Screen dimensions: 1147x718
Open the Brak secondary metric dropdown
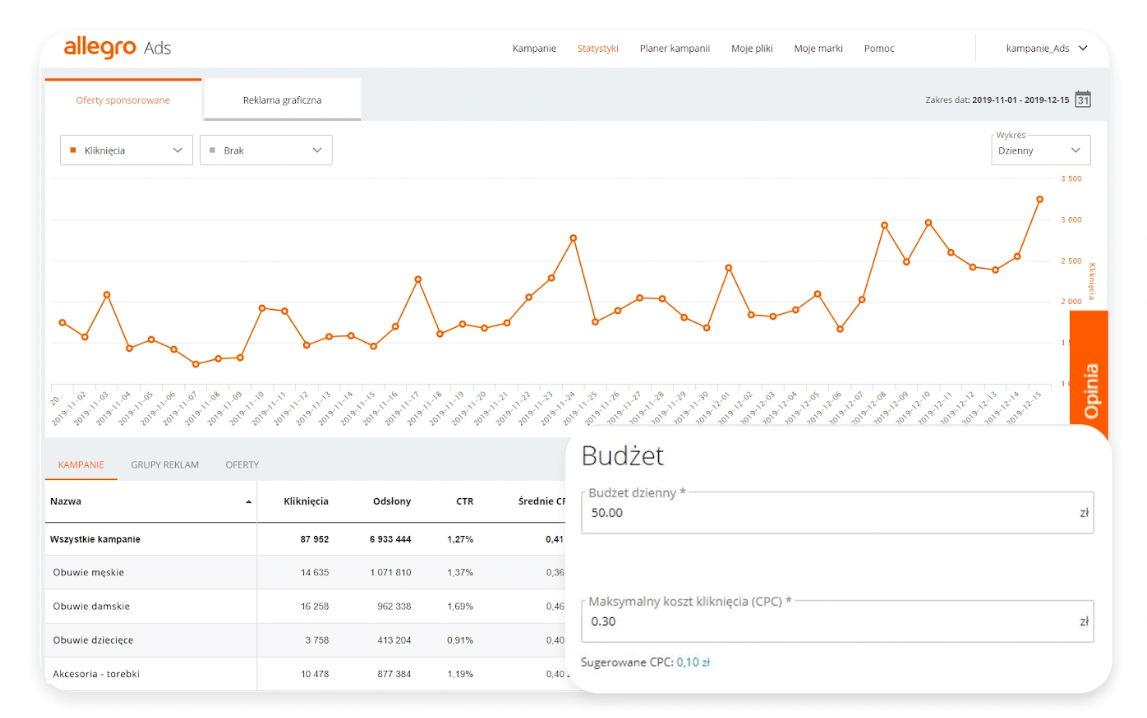[x=266, y=150]
